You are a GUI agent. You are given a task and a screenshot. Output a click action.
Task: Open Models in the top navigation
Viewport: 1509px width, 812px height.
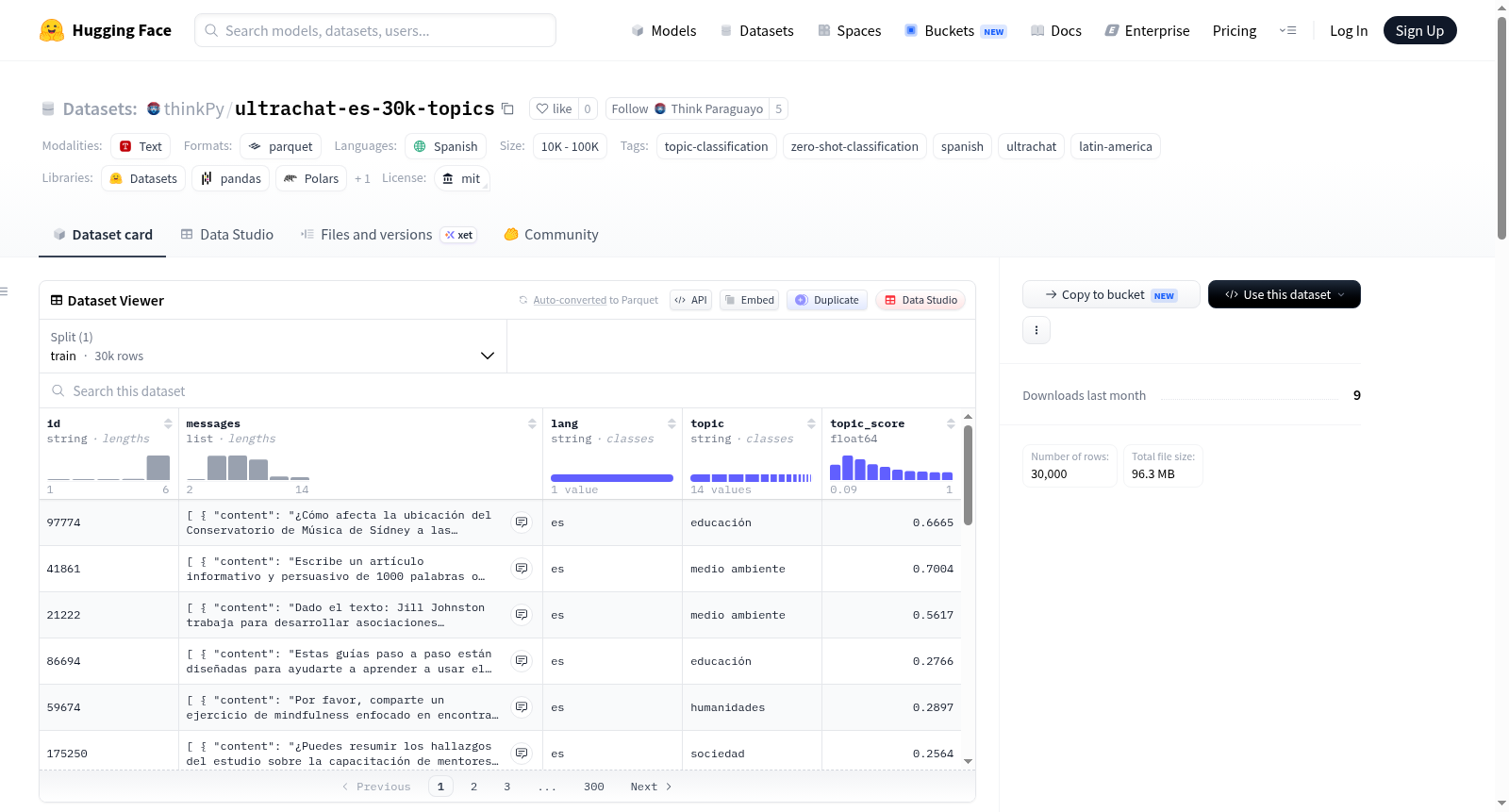click(x=664, y=30)
